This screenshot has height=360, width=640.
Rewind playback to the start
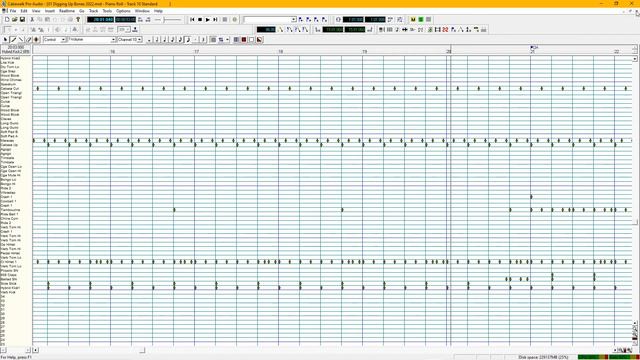pyautogui.click(x=192, y=20)
